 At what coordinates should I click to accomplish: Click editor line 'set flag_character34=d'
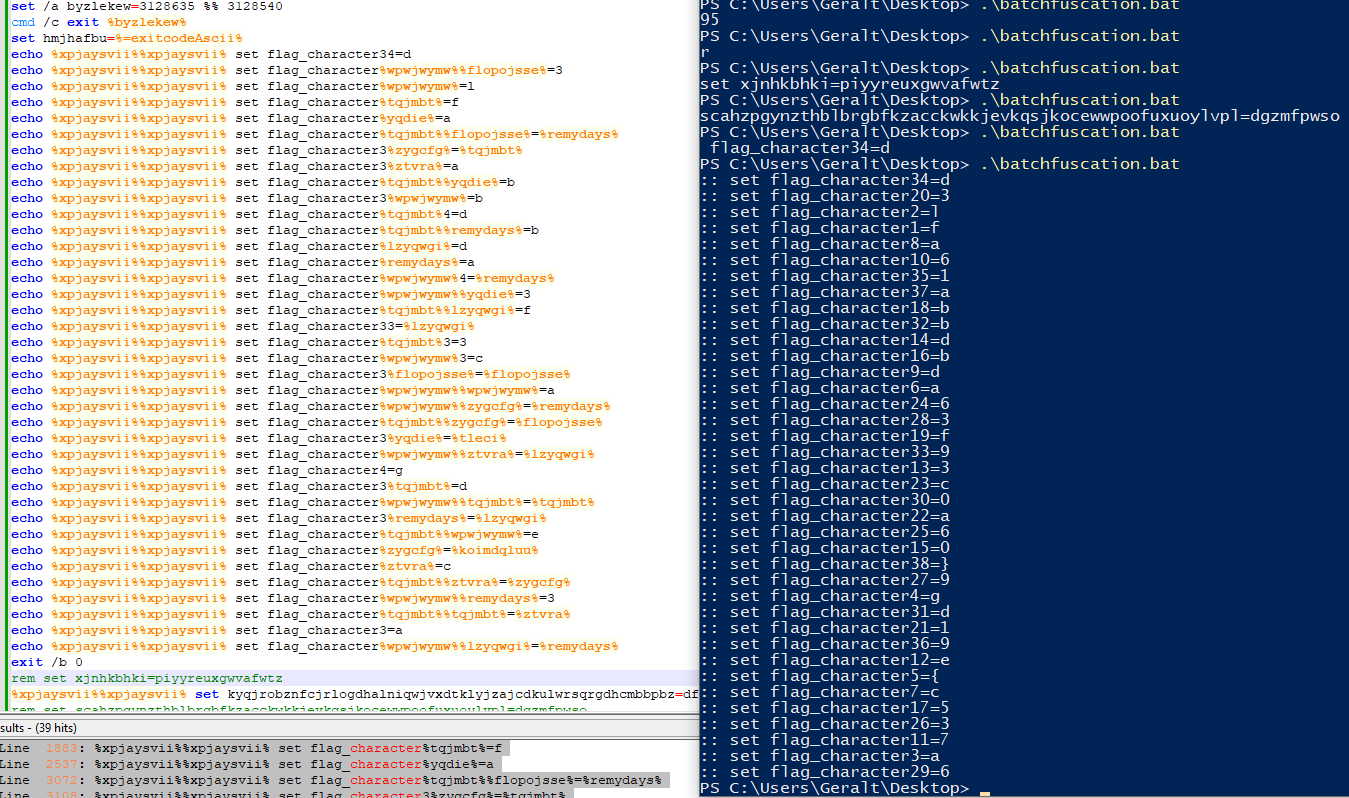[211, 54]
